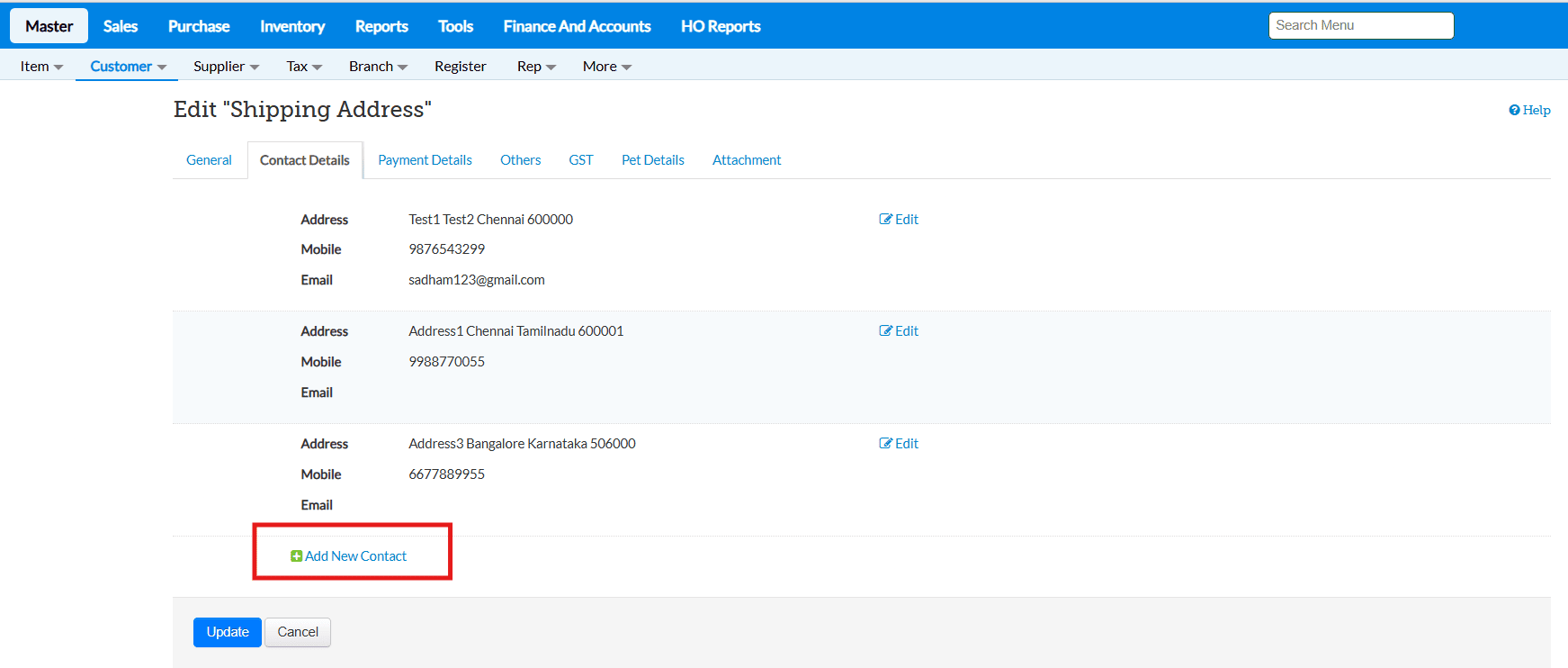Click the edit pencil icon for the Test1 Test2 Chennai address
The image size is (1568, 668).
coord(885,219)
